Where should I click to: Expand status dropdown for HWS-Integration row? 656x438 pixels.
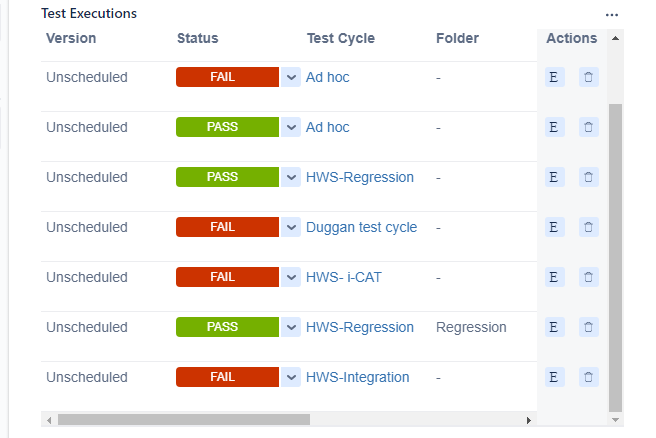coord(291,377)
